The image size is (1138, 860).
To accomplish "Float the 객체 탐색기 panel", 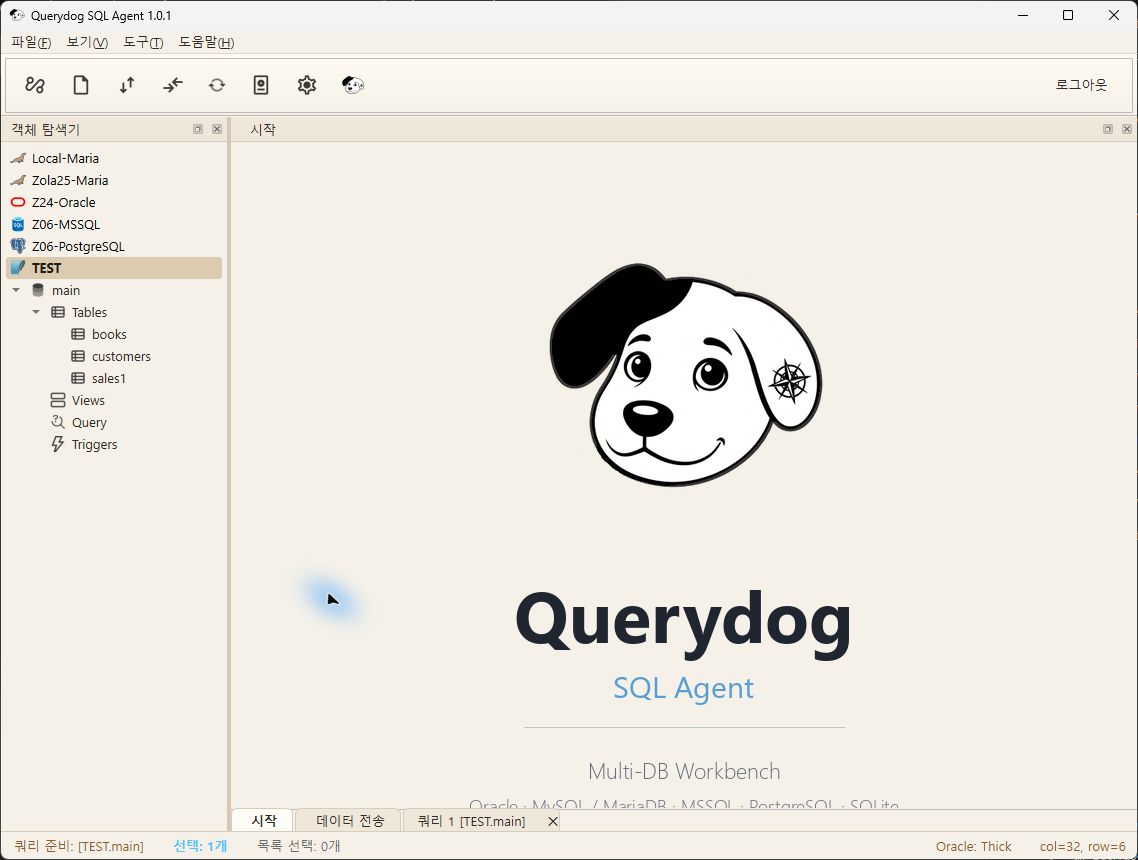I will [198, 129].
